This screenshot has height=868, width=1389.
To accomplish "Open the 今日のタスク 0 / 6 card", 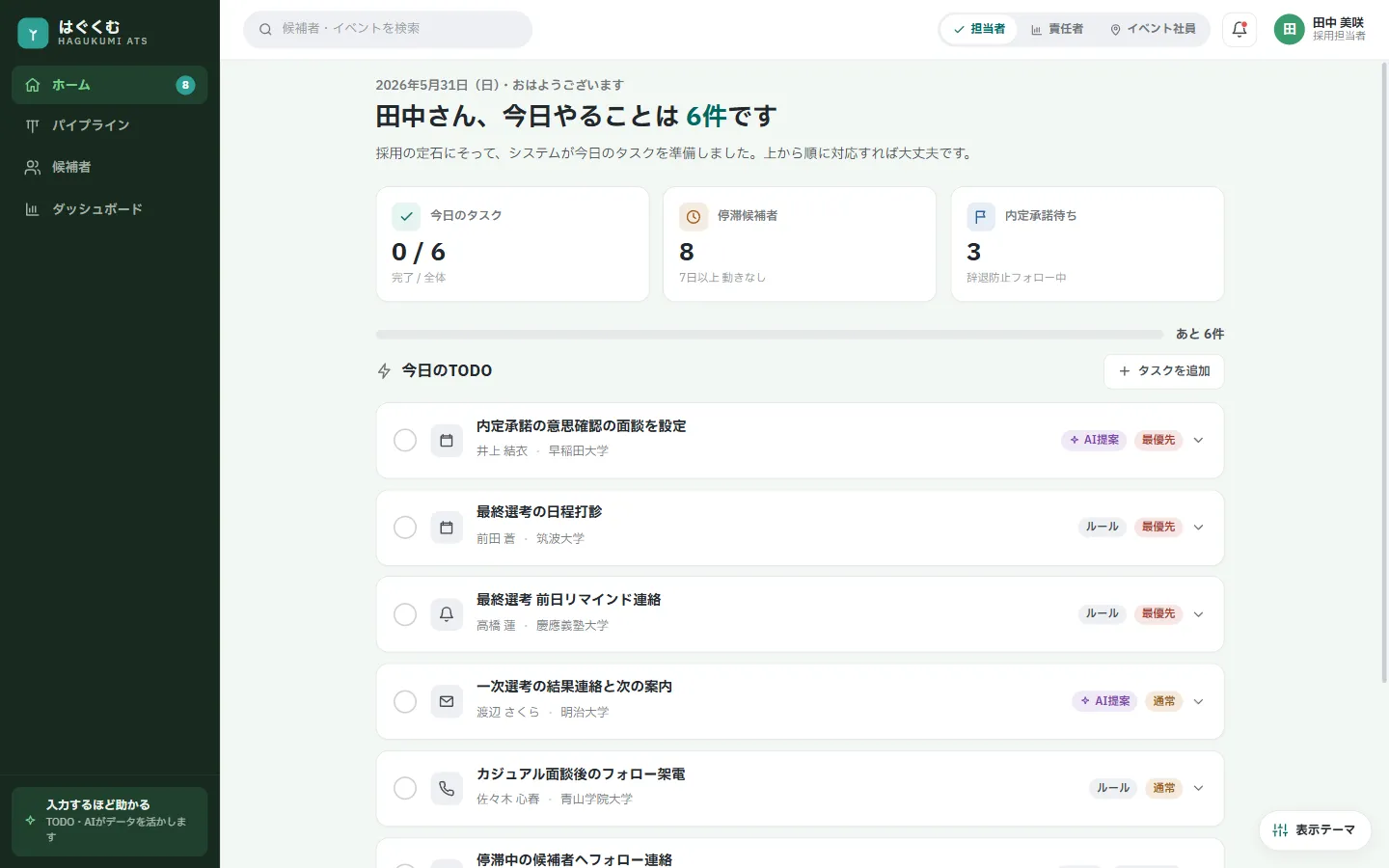I will pos(512,244).
